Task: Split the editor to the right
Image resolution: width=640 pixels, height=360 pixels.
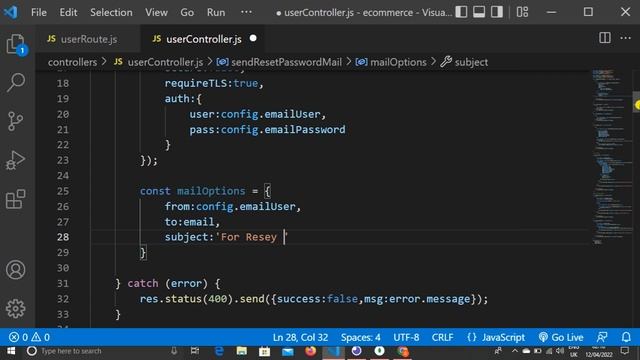Action: pos(605,38)
